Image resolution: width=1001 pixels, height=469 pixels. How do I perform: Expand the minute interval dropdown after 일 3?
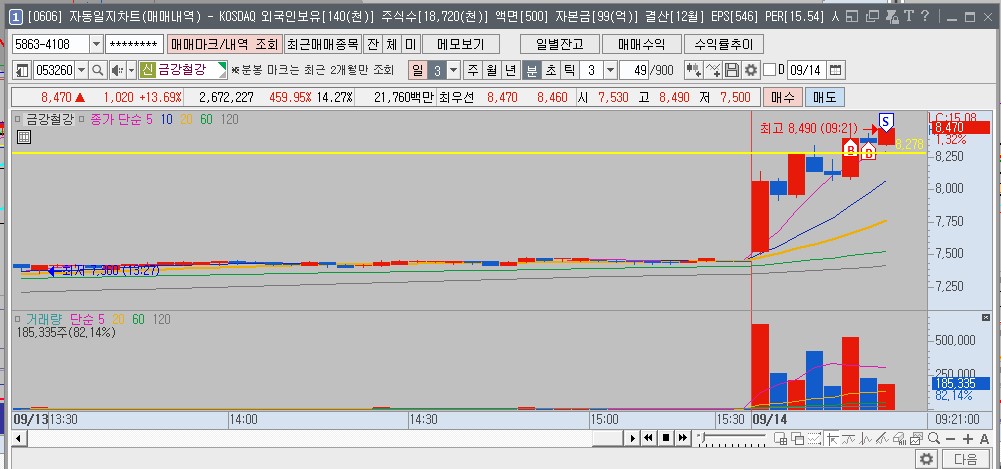[x=453, y=70]
